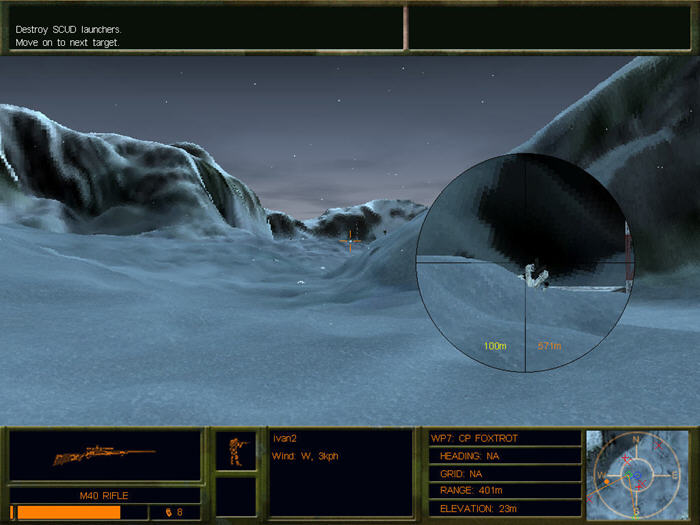Click the orange health bar

coord(70,512)
